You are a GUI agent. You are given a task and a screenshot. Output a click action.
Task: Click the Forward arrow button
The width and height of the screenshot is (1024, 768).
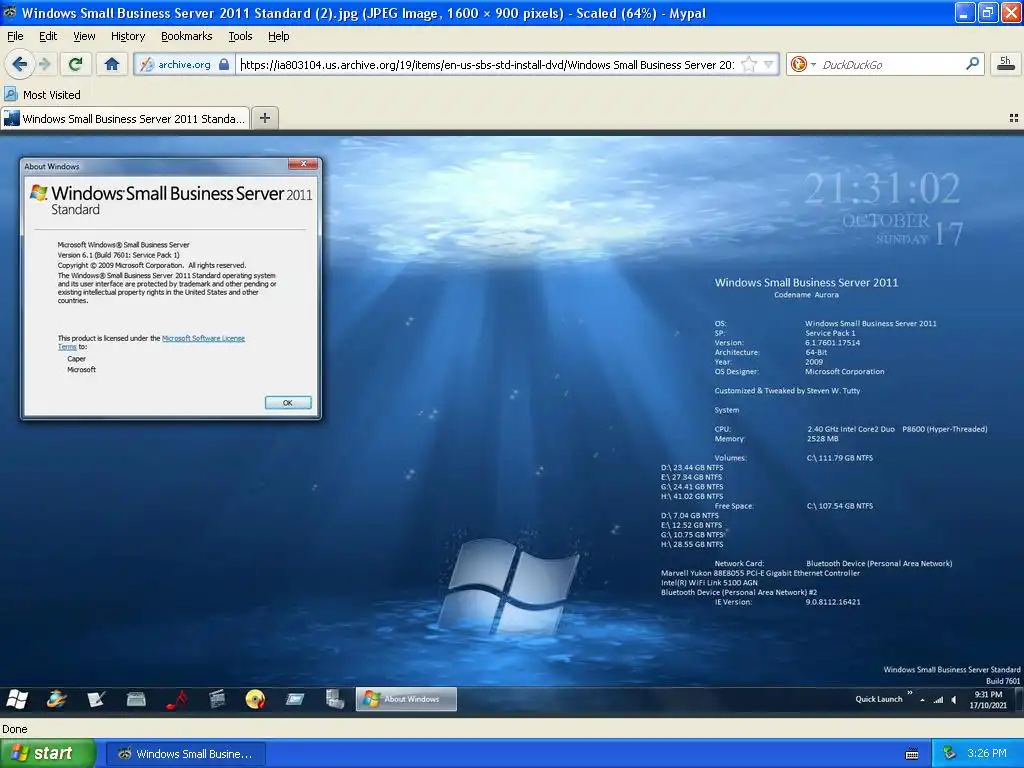click(x=45, y=64)
